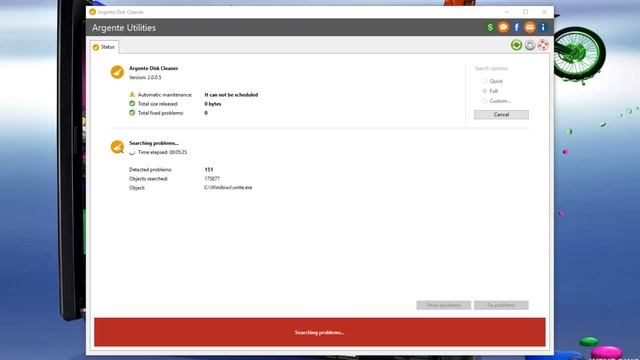
Task: Maximize the Argente Disk Cleaner window
Action: (x=525, y=12)
